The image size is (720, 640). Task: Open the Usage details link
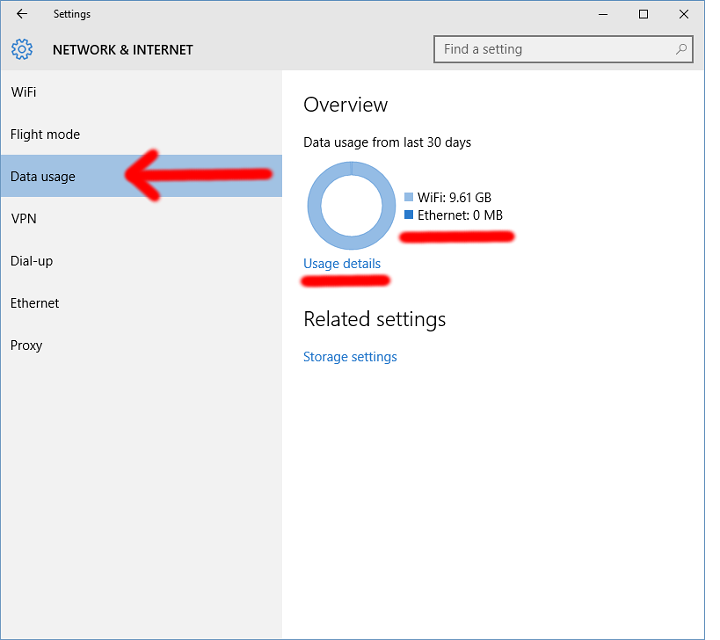point(342,264)
